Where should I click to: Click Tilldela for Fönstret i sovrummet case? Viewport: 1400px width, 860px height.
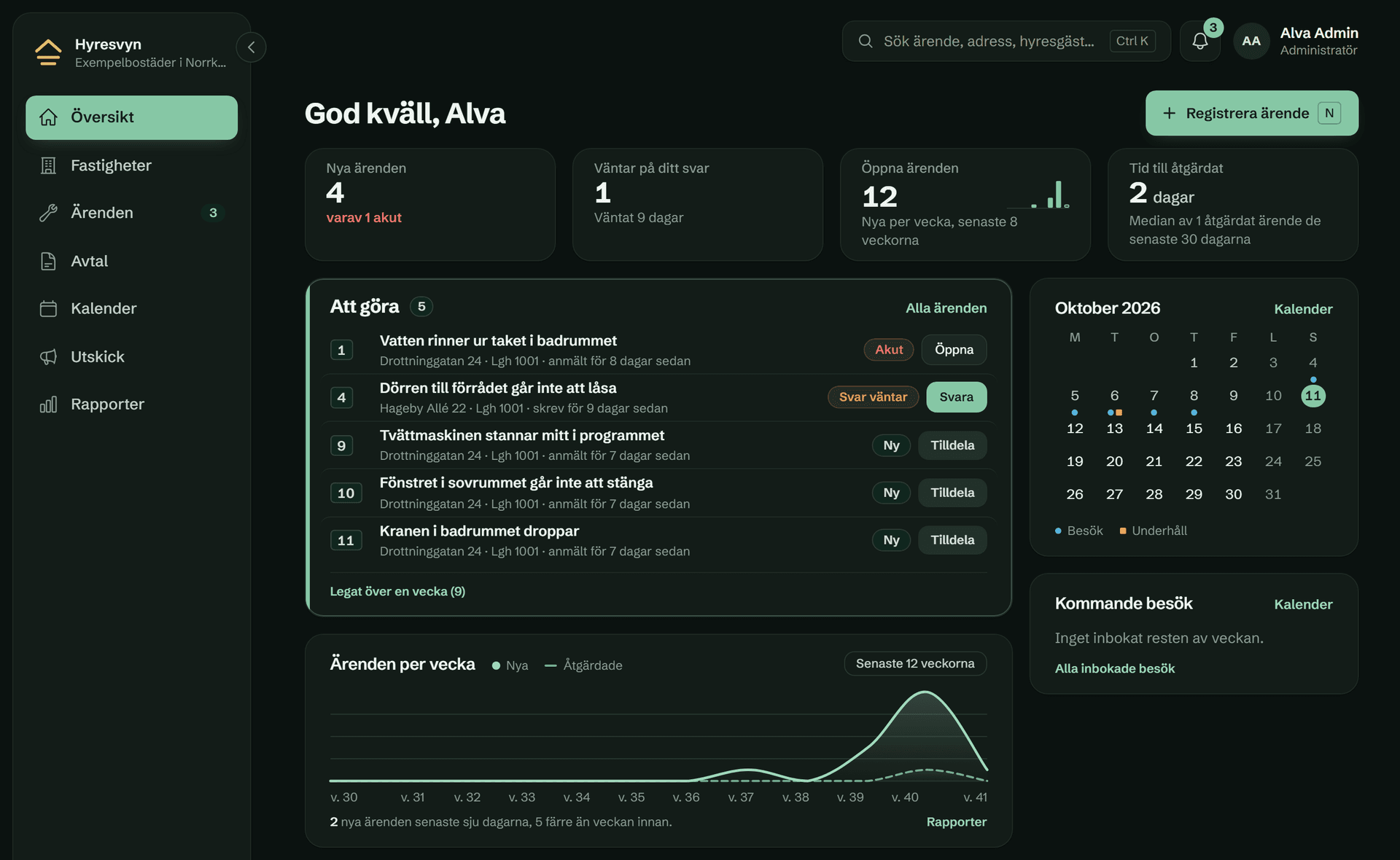(952, 493)
